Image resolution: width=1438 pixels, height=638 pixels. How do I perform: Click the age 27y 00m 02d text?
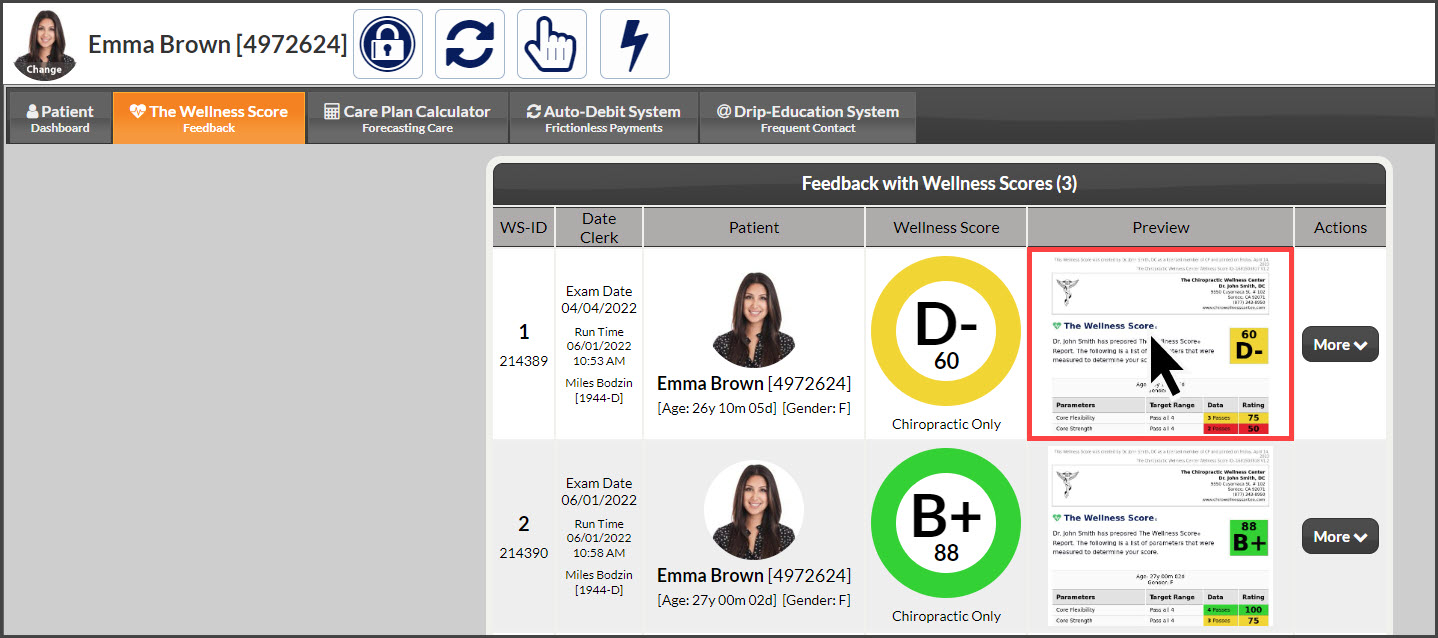[x=715, y=600]
